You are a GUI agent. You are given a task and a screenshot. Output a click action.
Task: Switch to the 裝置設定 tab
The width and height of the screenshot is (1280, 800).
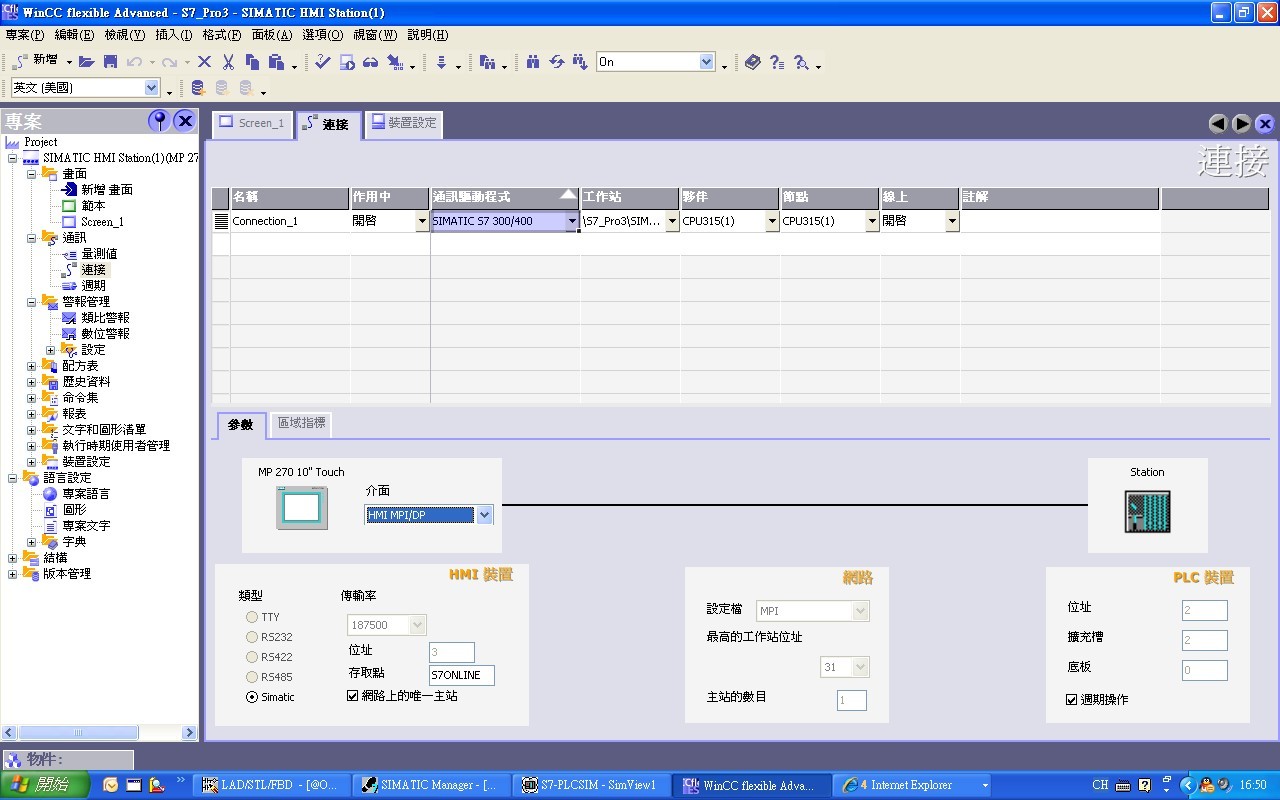[404, 123]
